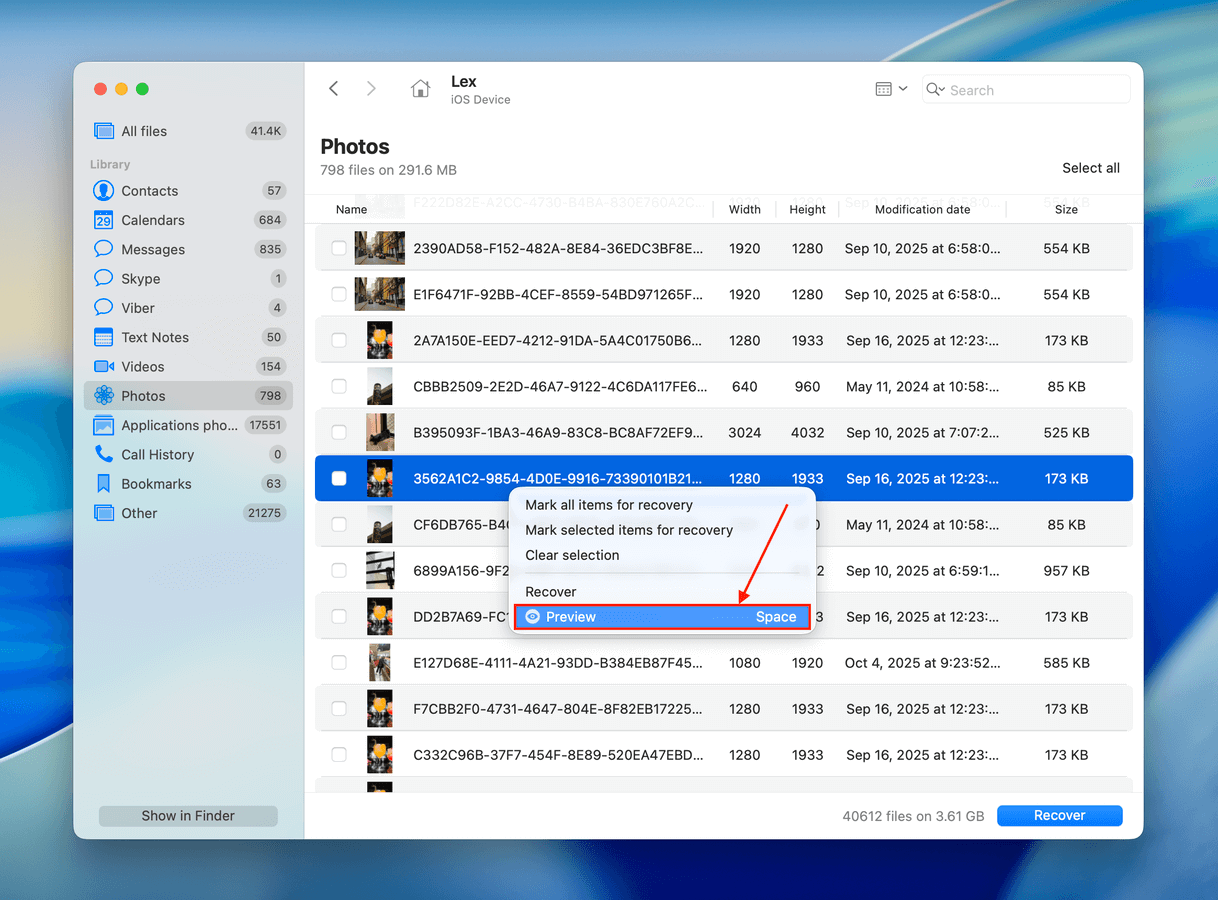This screenshot has height=900, width=1218.
Task: Click the Bookmarks icon in sidebar
Action: [x=103, y=484]
